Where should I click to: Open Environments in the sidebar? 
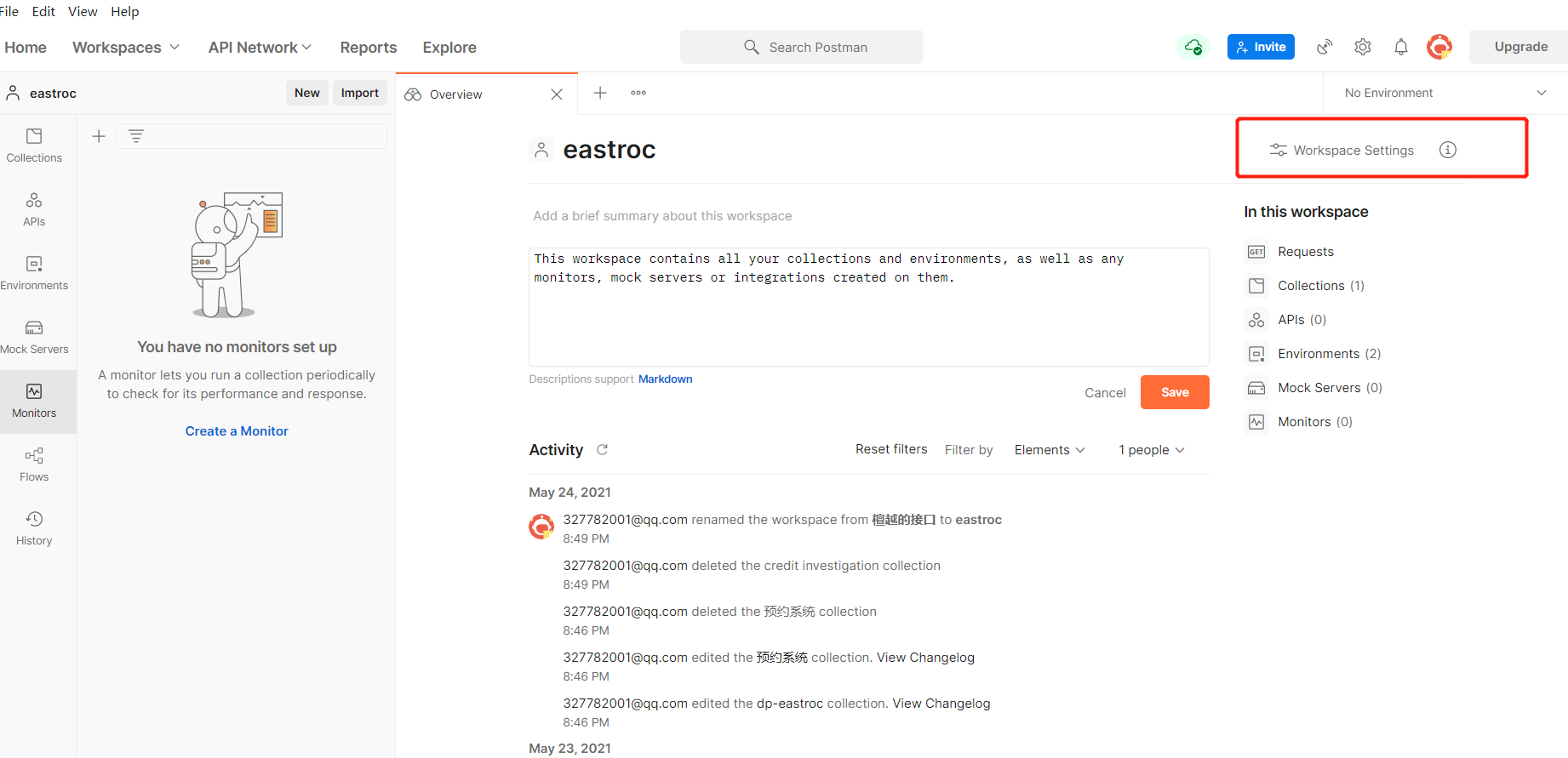coord(34,273)
